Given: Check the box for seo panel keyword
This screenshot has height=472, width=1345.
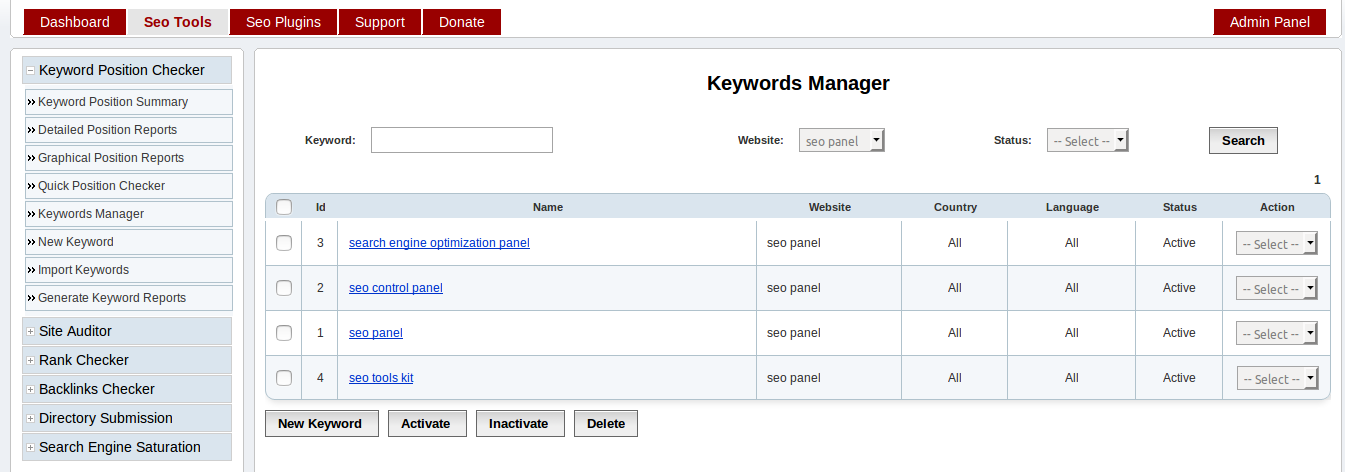Looking at the screenshot, I should tap(284, 333).
